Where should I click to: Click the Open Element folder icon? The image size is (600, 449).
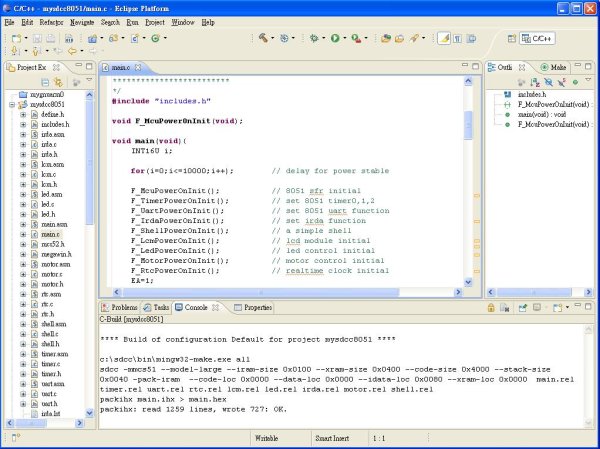pyautogui.click(x=399, y=38)
